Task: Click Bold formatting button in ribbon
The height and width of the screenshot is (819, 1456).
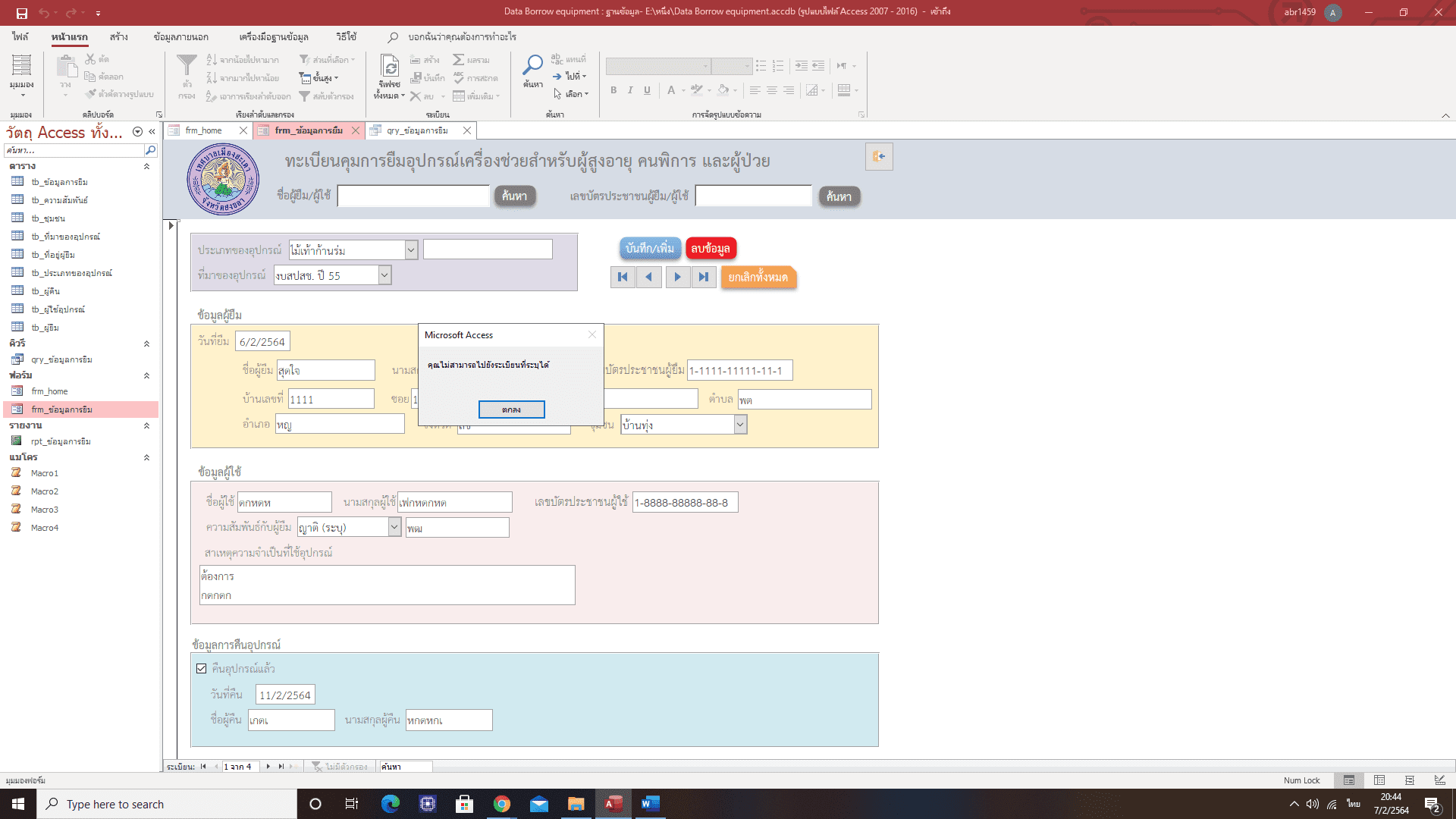Action: point(613,90)
